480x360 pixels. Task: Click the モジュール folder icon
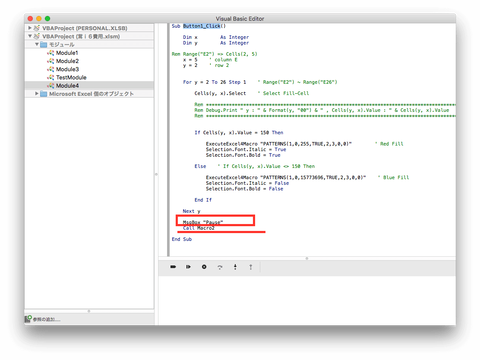click(x=44, y=45)
